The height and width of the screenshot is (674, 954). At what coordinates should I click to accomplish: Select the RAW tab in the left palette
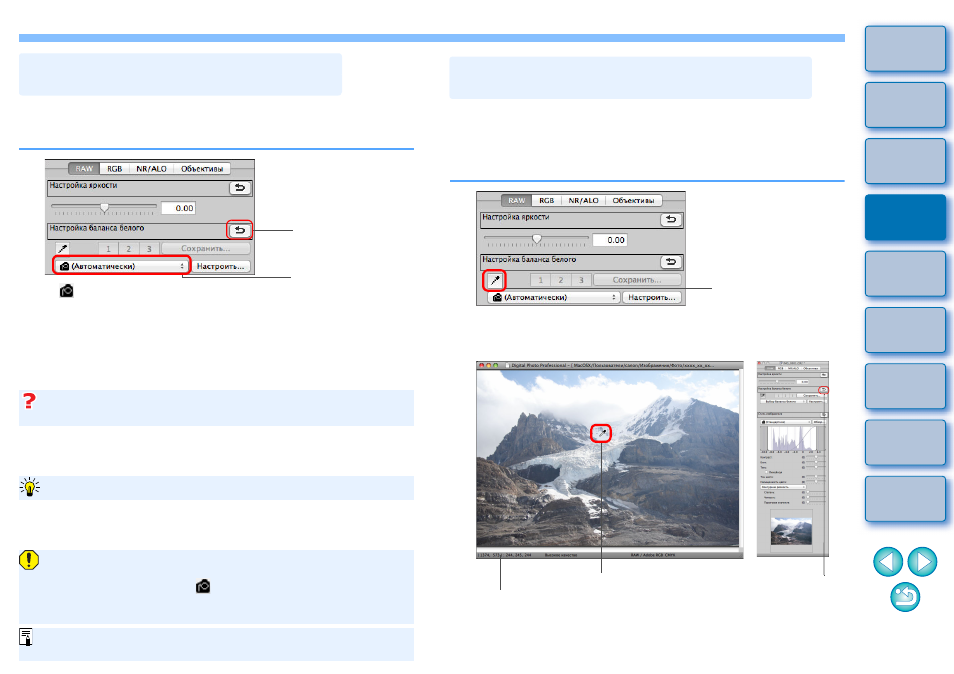(x=84, y=168)
